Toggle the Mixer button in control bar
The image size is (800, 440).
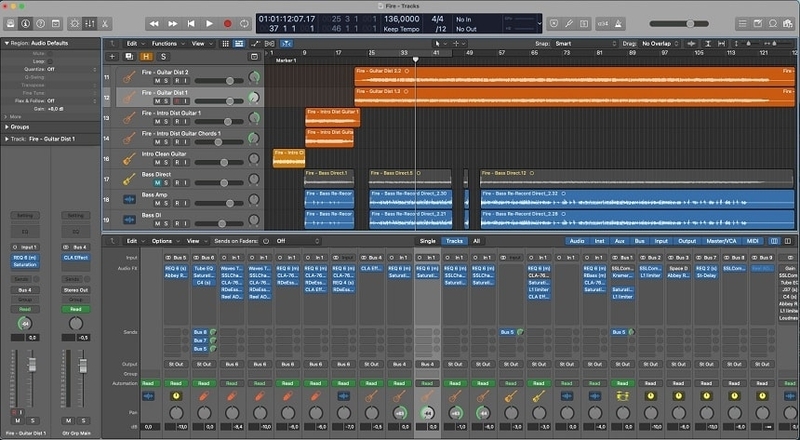(x=90, y=23)
